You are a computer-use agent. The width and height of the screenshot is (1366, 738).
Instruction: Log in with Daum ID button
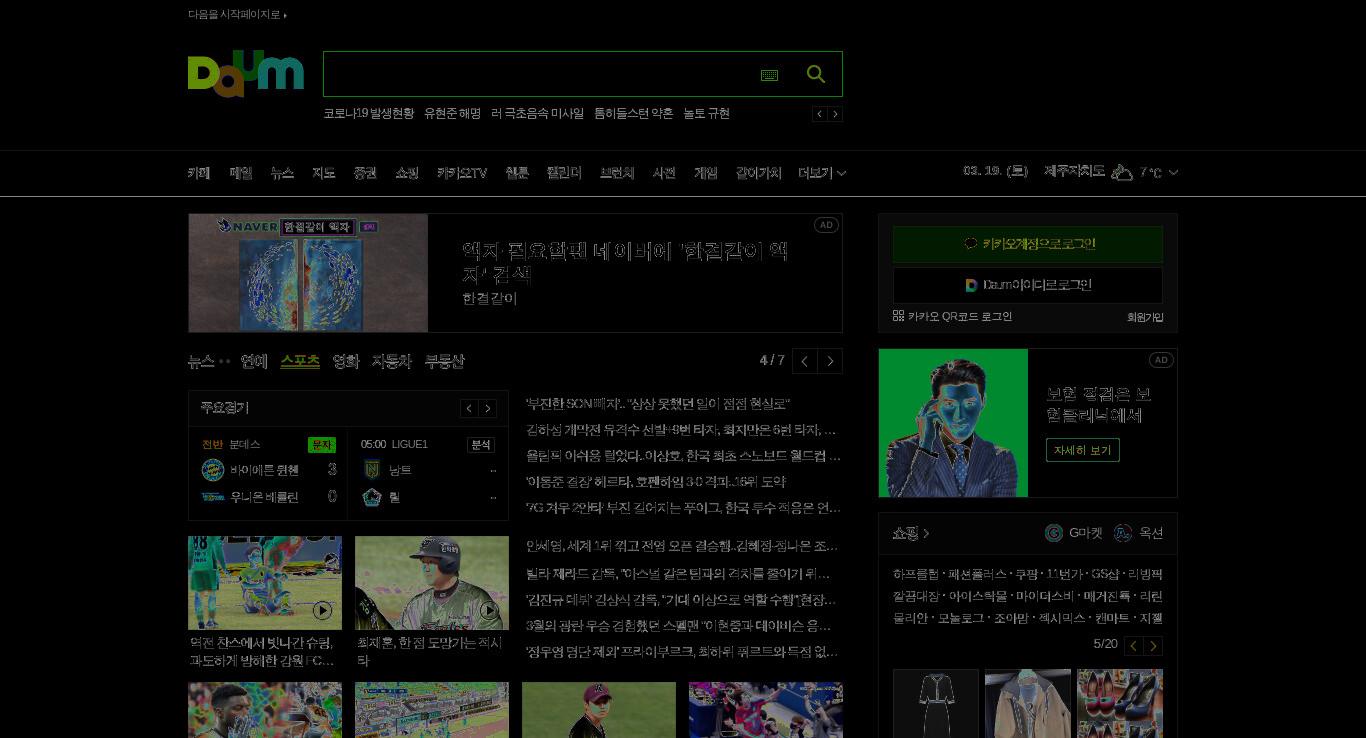pos(1028,285)
